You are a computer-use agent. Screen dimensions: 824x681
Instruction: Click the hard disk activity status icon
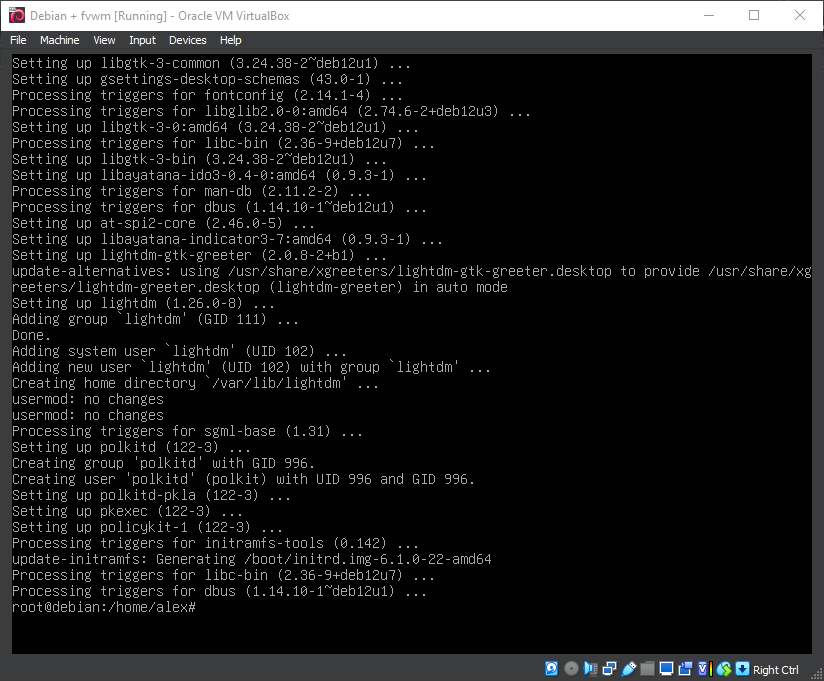click(552, 668)
